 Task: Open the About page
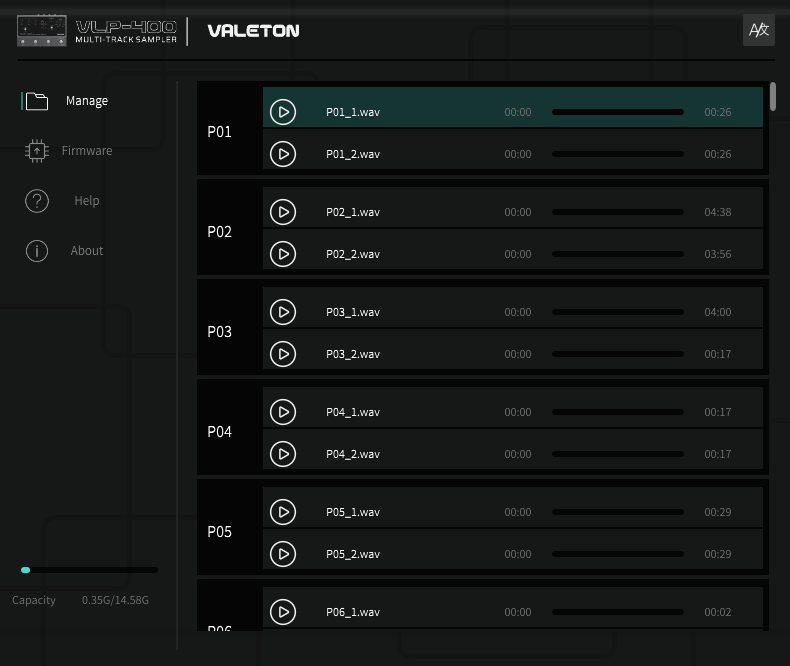click(87, 250)
